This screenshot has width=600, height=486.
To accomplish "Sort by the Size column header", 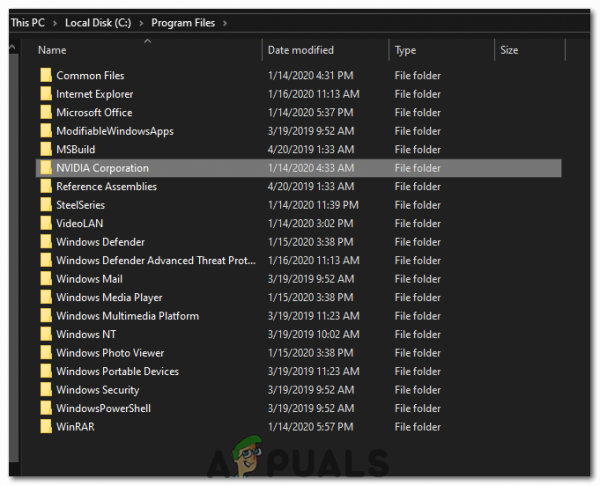I will (x=509, y=50).
